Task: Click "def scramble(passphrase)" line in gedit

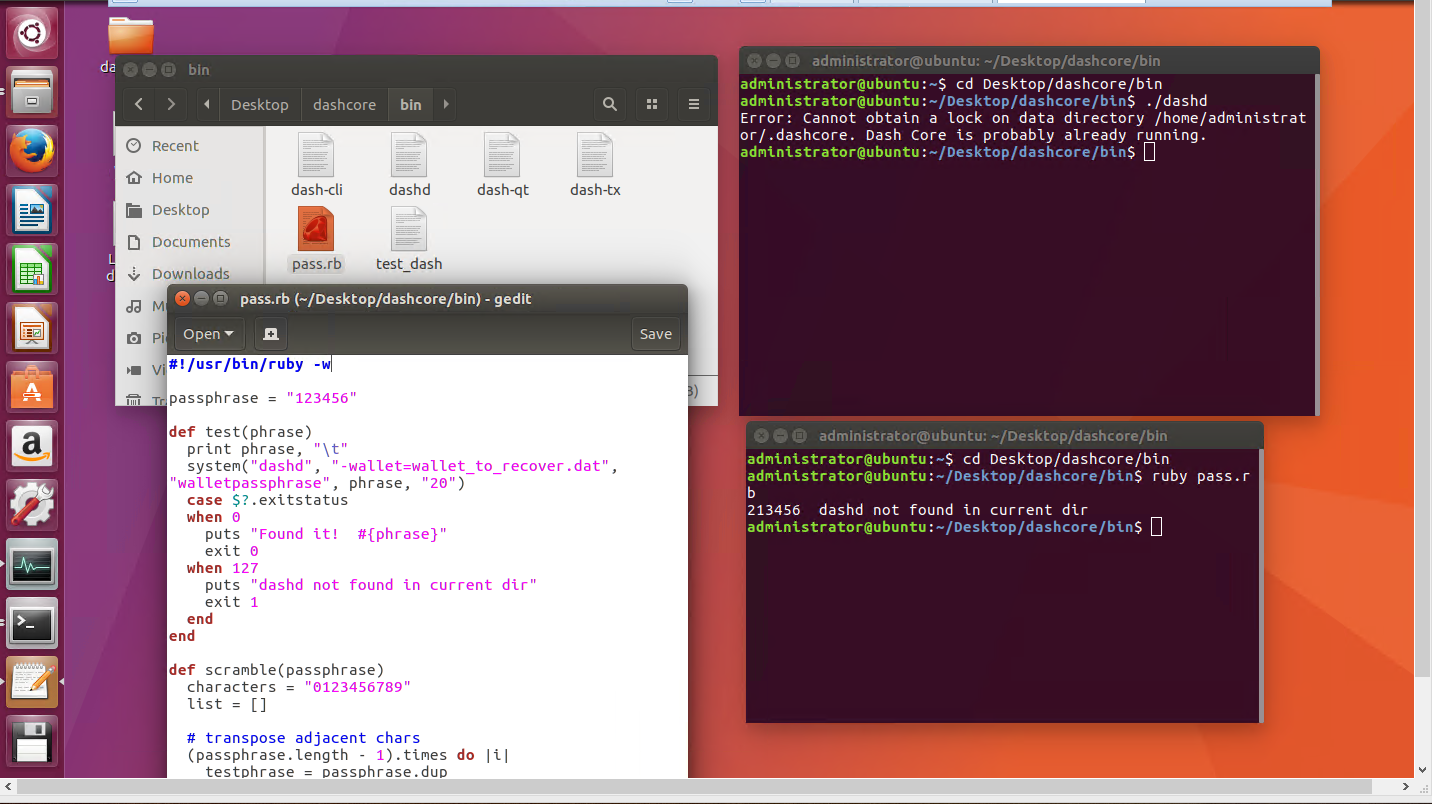Action: pos(276,670)
